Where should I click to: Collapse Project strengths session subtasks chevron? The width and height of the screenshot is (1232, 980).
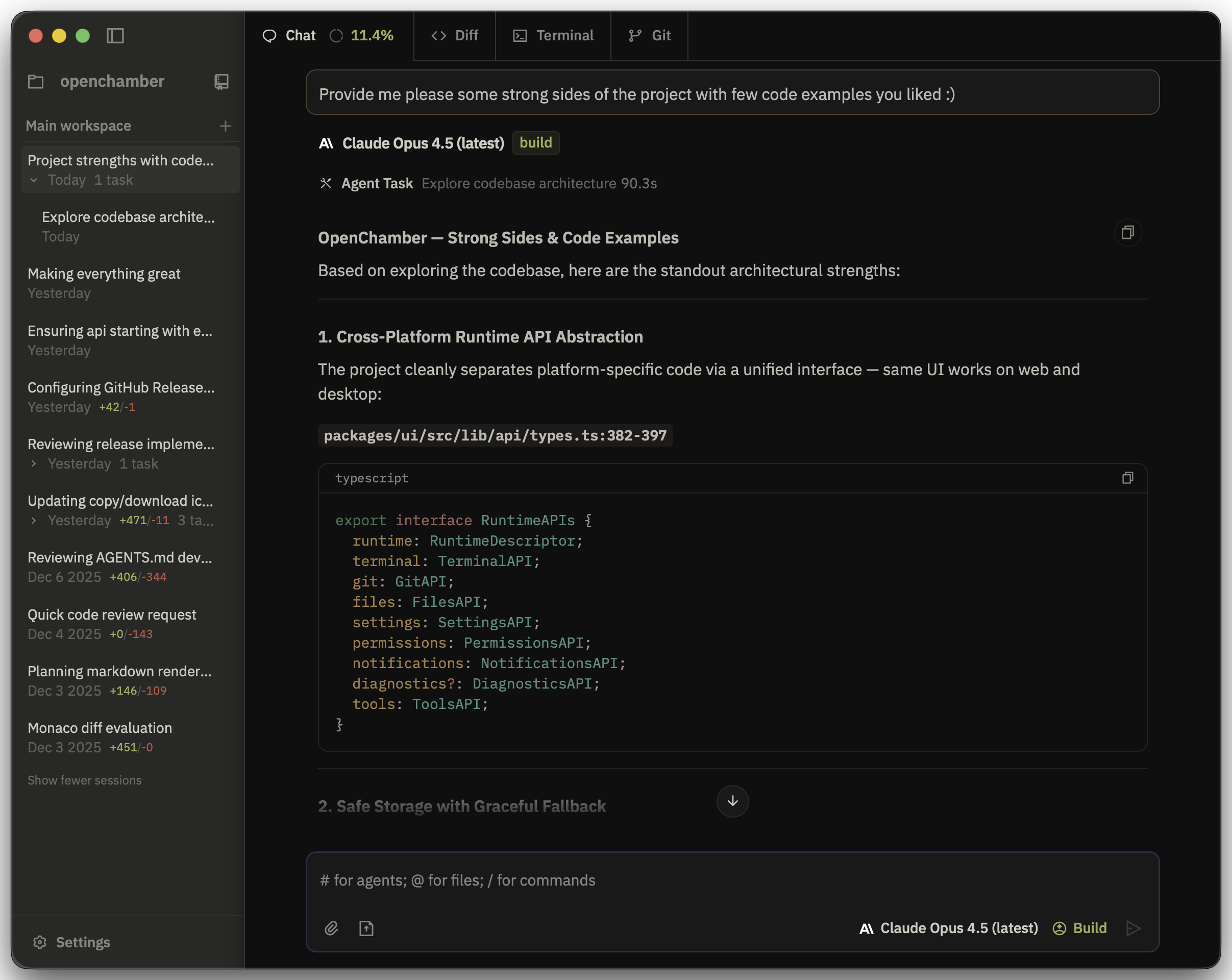coord(34,180)
